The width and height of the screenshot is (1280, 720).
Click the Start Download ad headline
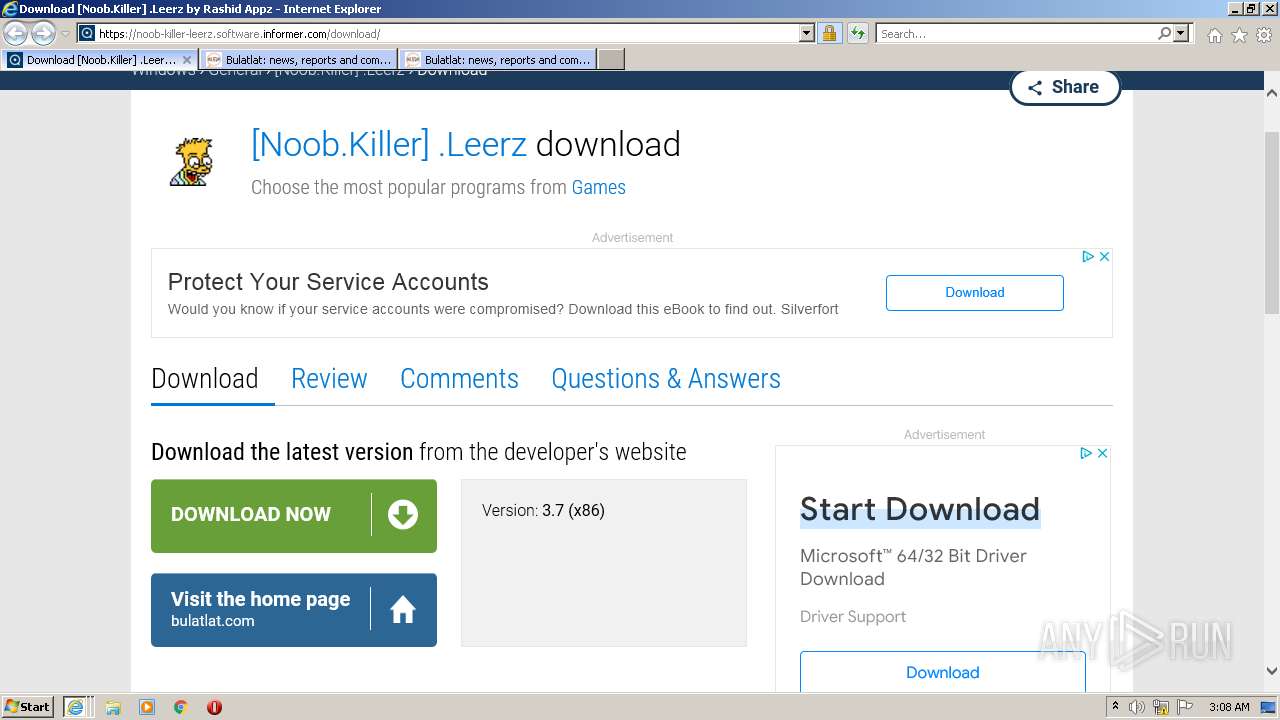[x=920, y=510]
